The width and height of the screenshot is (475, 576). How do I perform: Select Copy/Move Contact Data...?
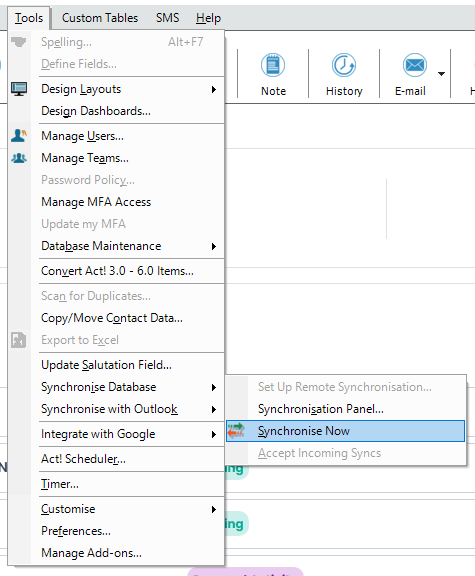click(116, 318)
